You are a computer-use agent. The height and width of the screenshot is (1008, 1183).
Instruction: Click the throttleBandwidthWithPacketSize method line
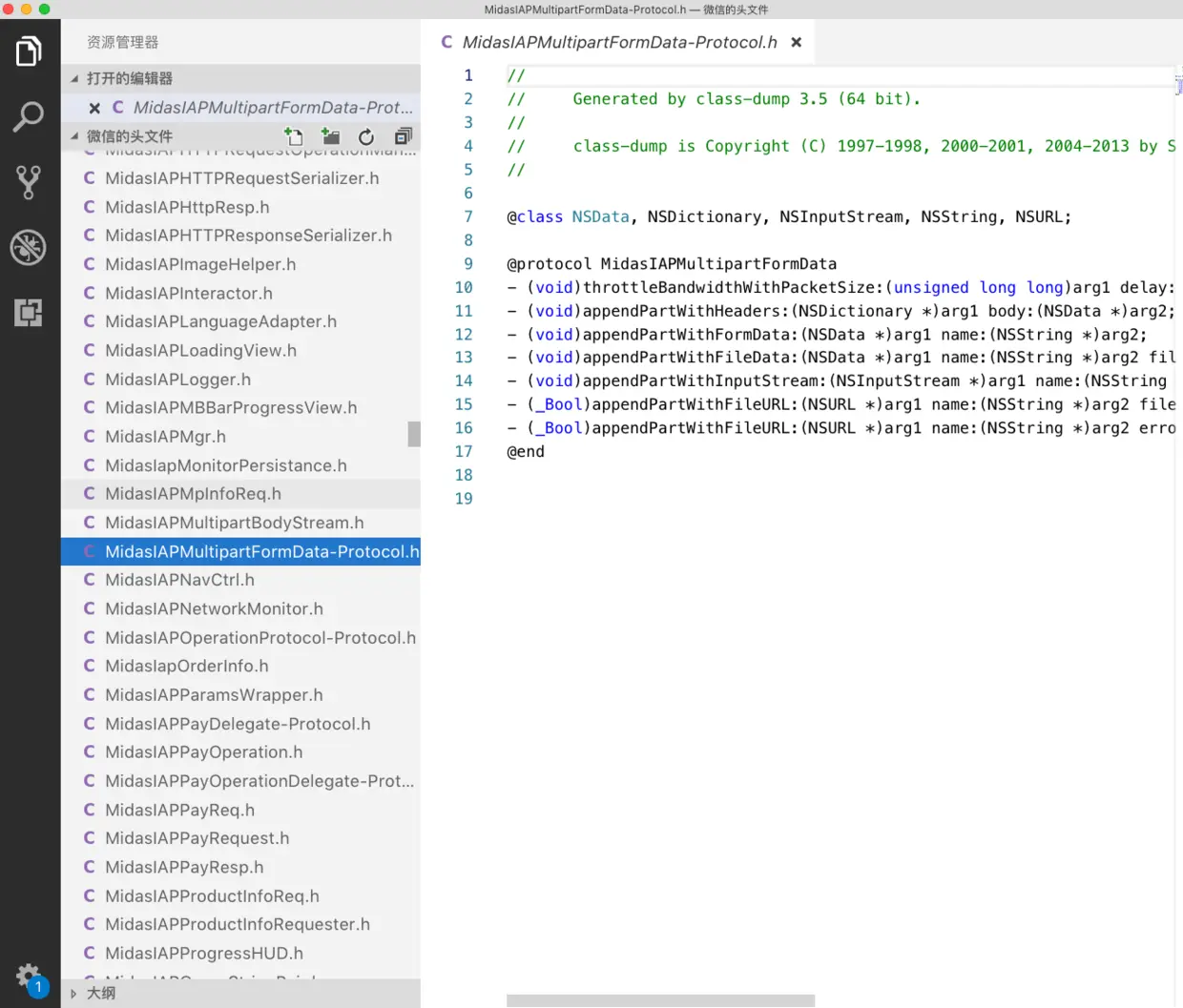841,288
